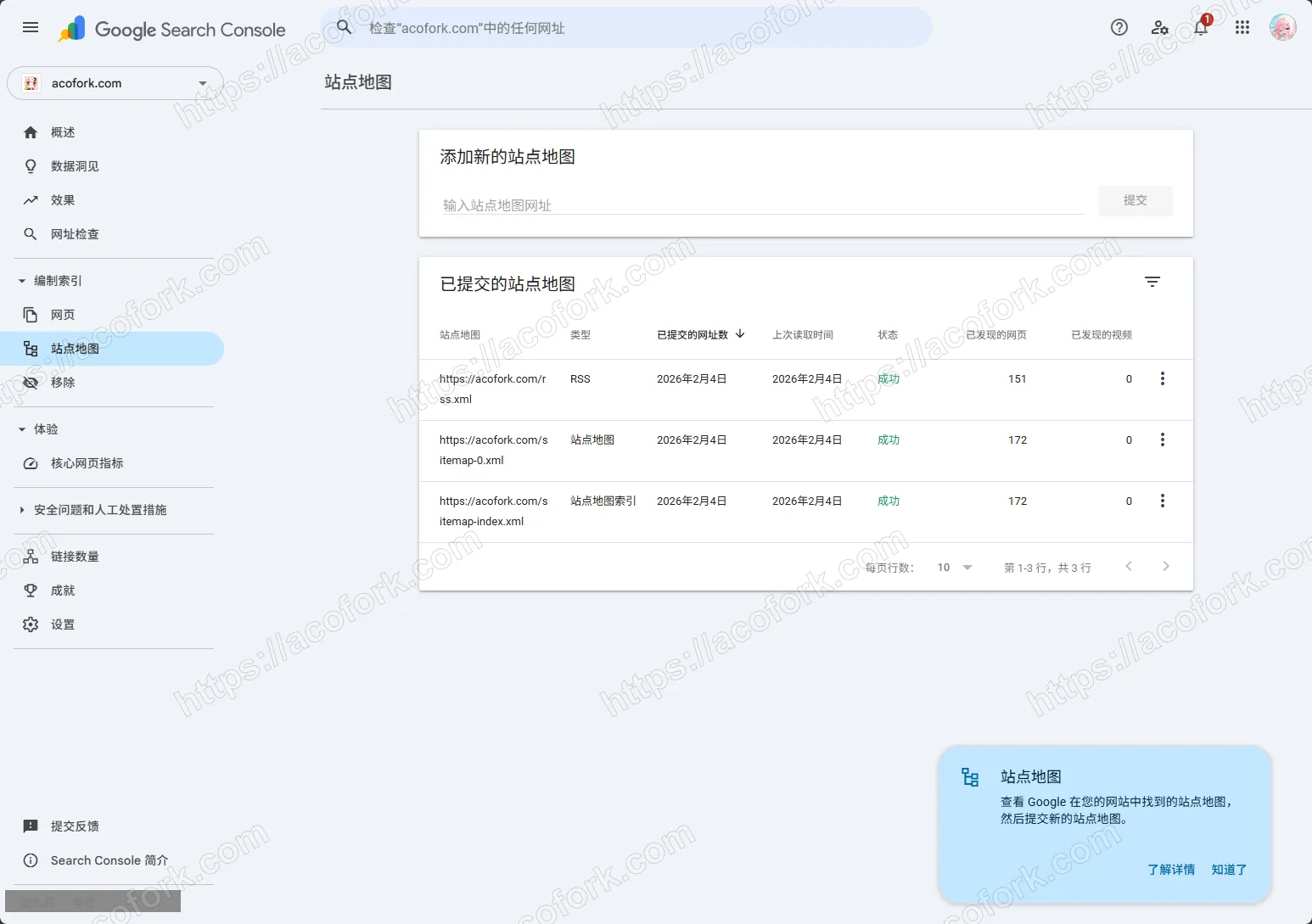
Task: Open user and permissions settings icon
Action: [1159, 28]
